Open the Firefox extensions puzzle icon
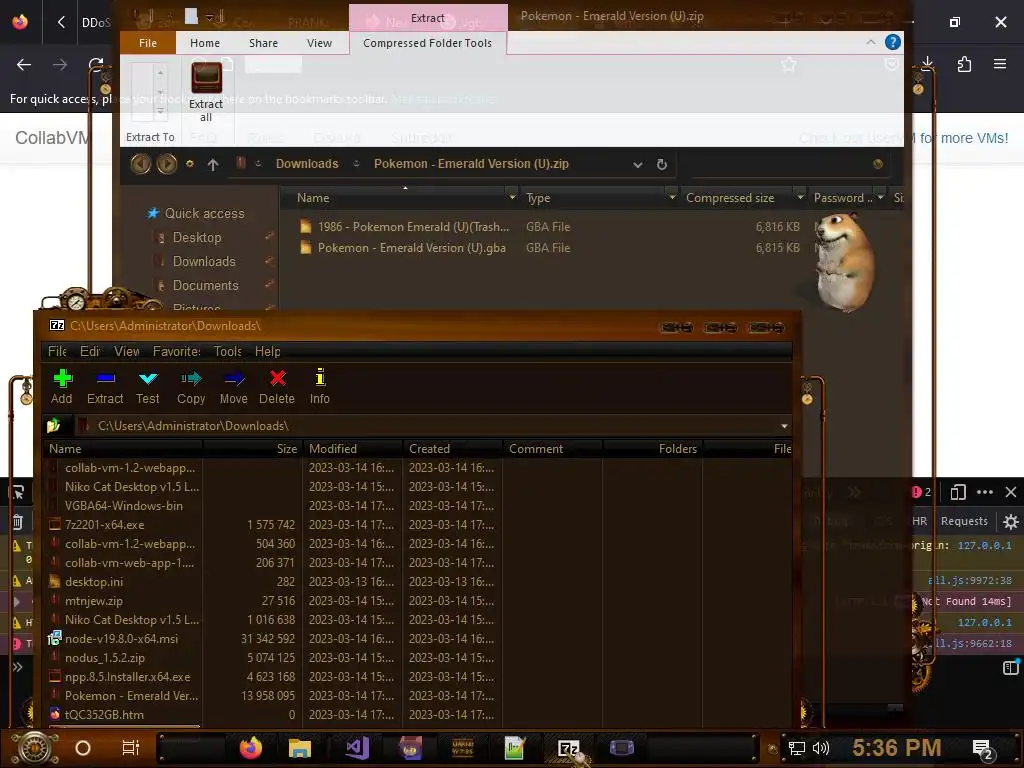1024x768 pixels. point(964,64)
